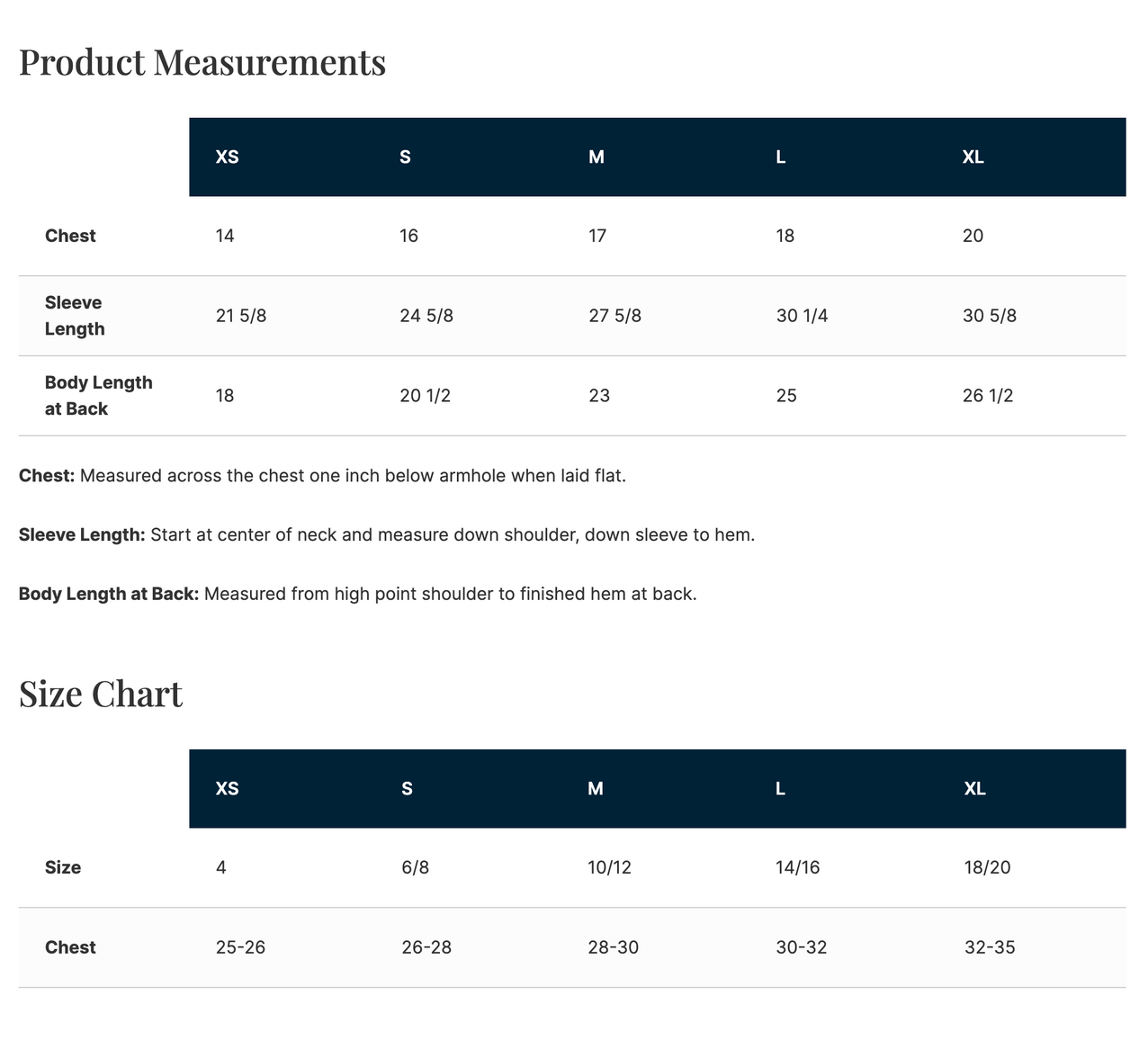Select XL column header in Product Measurements table
Viewport: 1148px width, 1040px height.
pos(973,157)
